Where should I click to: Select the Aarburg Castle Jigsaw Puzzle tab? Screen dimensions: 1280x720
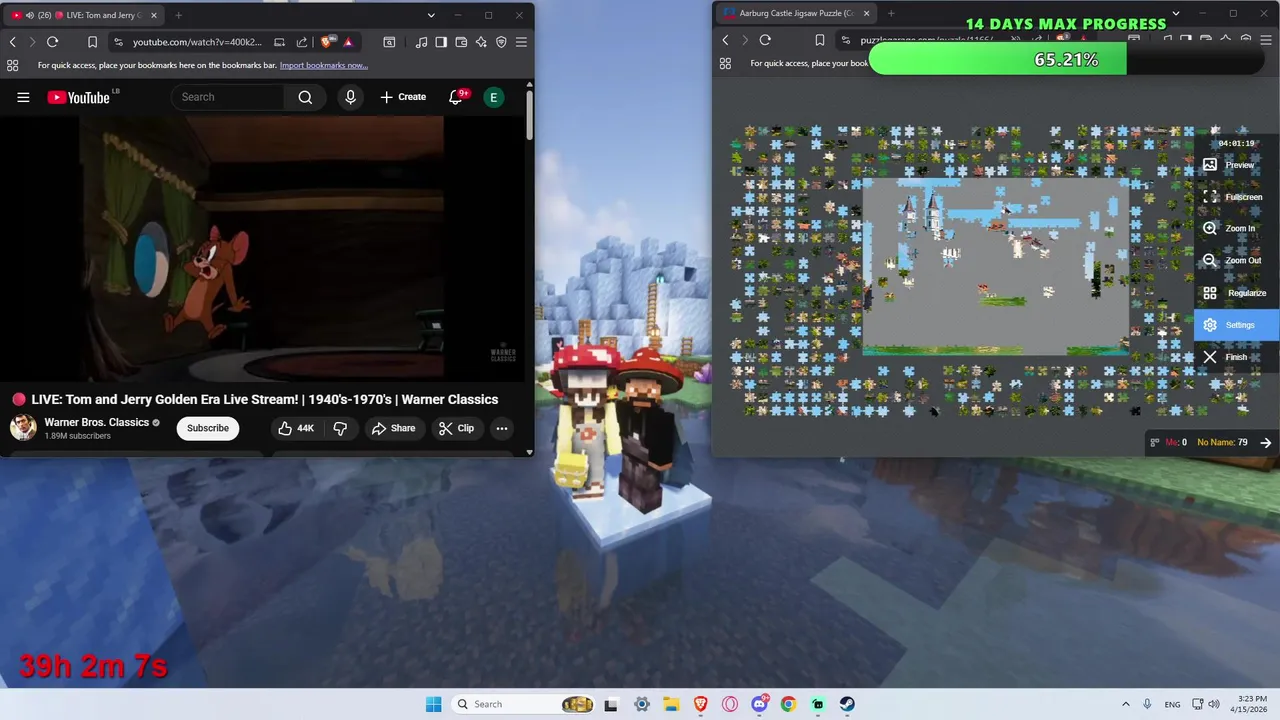[795, 14]
